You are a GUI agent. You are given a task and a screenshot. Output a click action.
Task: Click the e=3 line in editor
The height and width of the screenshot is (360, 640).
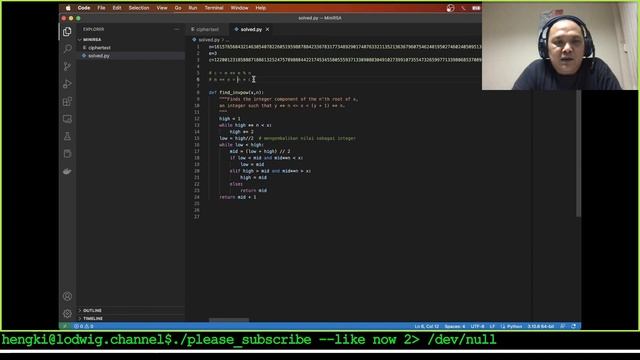213,53
